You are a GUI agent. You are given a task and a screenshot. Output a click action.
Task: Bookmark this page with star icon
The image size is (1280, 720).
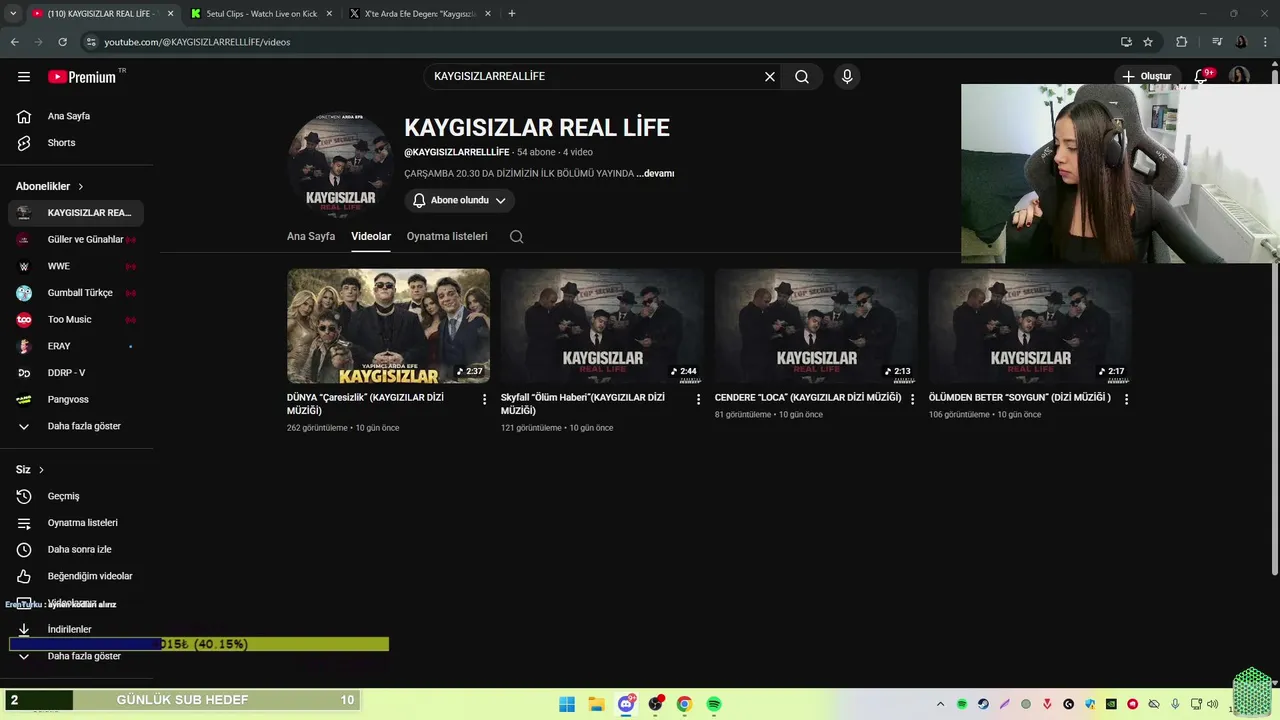click(x=1148, y=42)
